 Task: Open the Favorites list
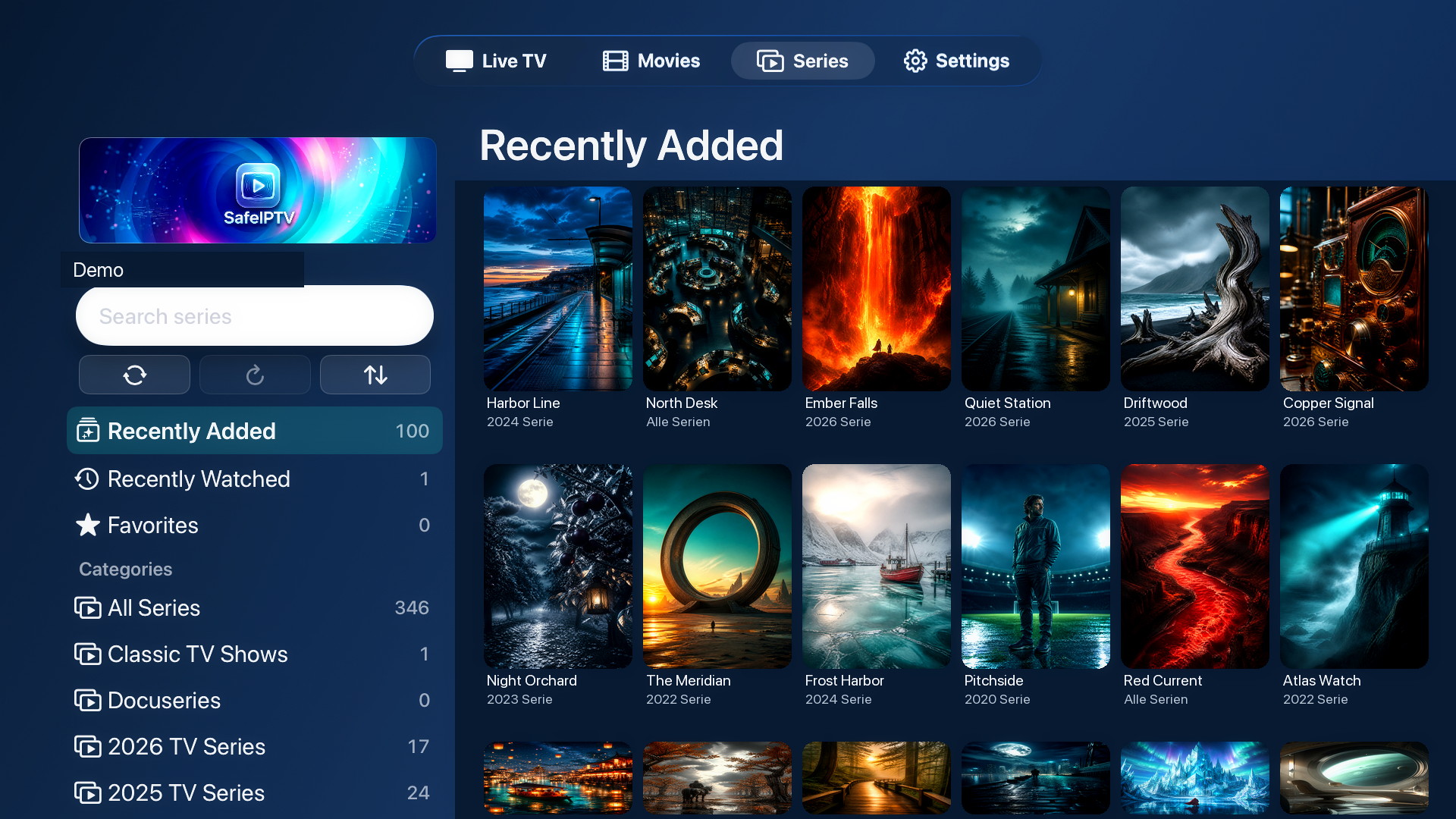point(255,525)
